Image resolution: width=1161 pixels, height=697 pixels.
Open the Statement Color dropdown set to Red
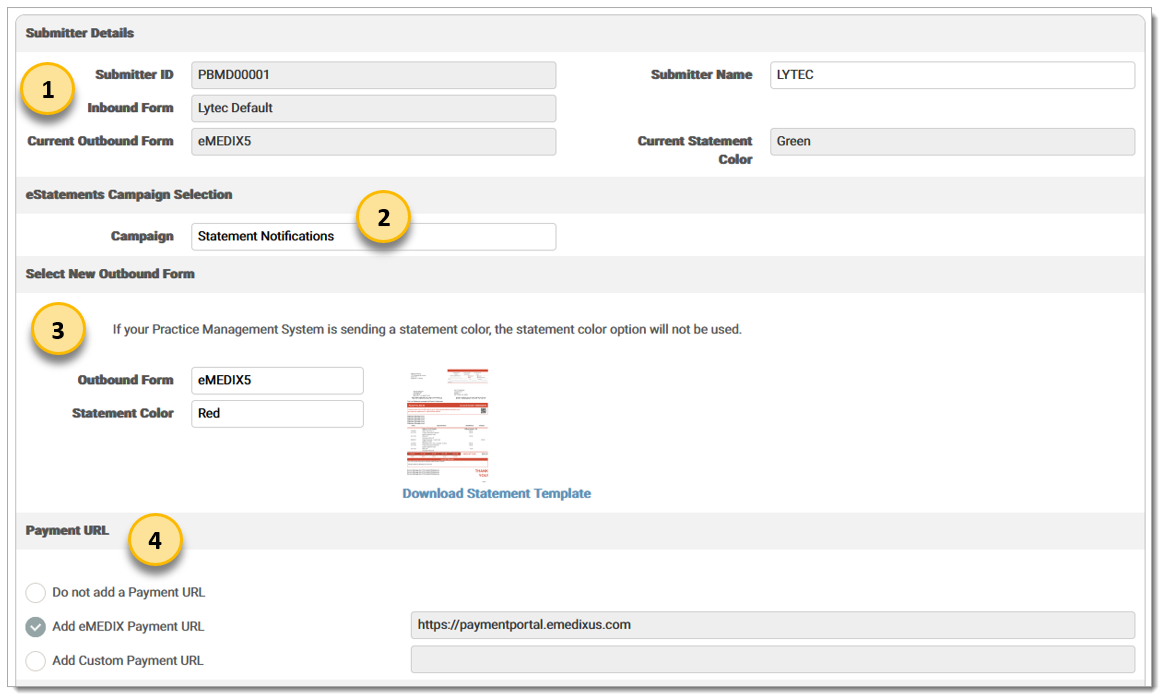277,414
